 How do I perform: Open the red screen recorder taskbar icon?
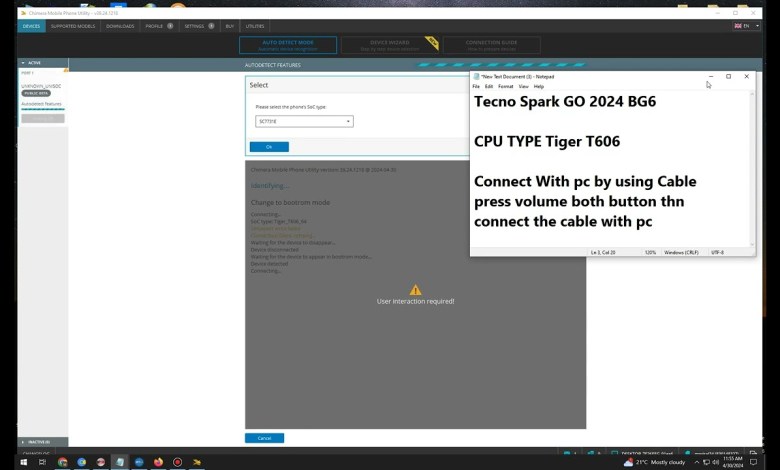tap(177, 462)
